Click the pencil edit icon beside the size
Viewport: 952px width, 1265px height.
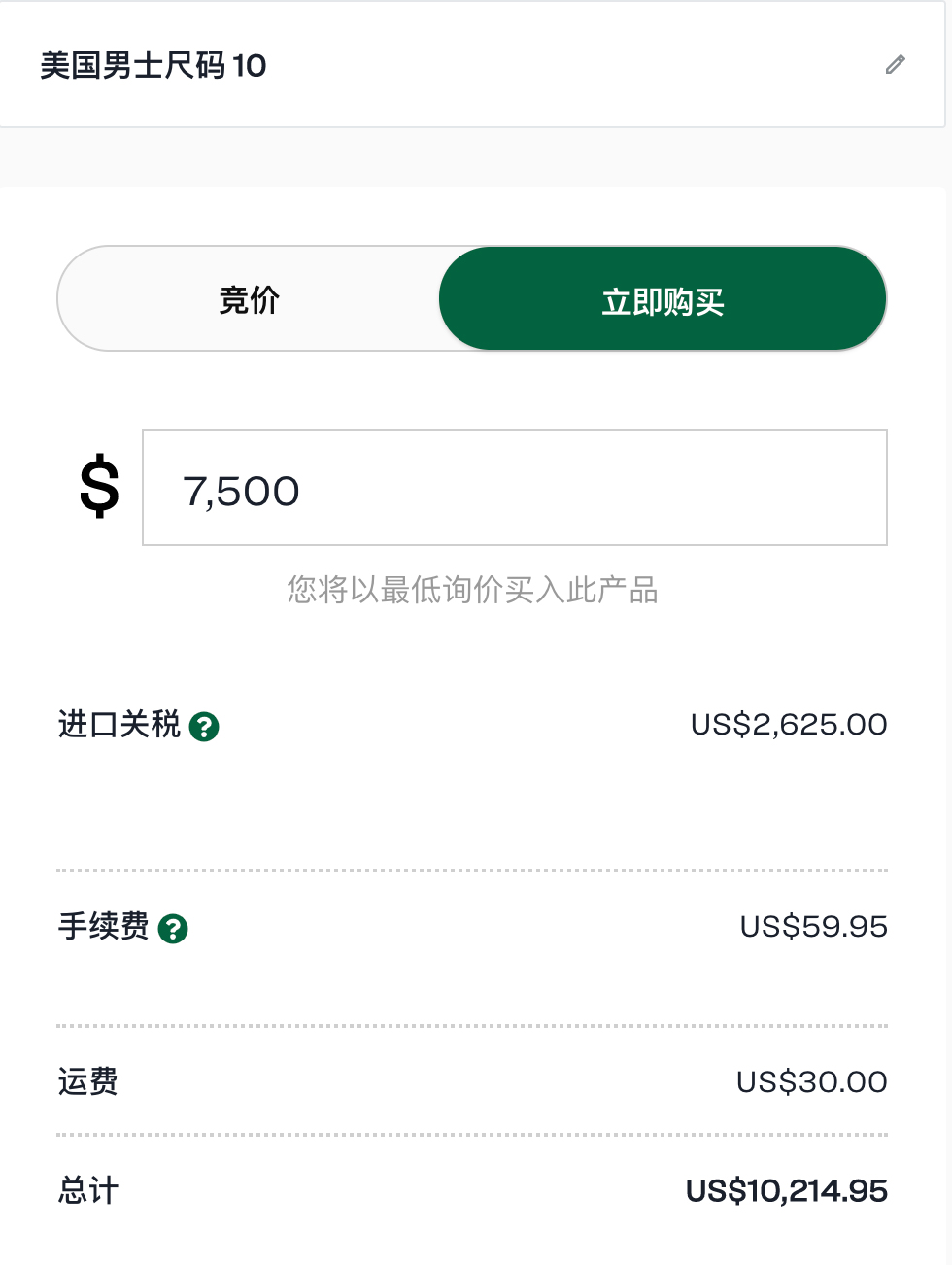click(896, 65)
